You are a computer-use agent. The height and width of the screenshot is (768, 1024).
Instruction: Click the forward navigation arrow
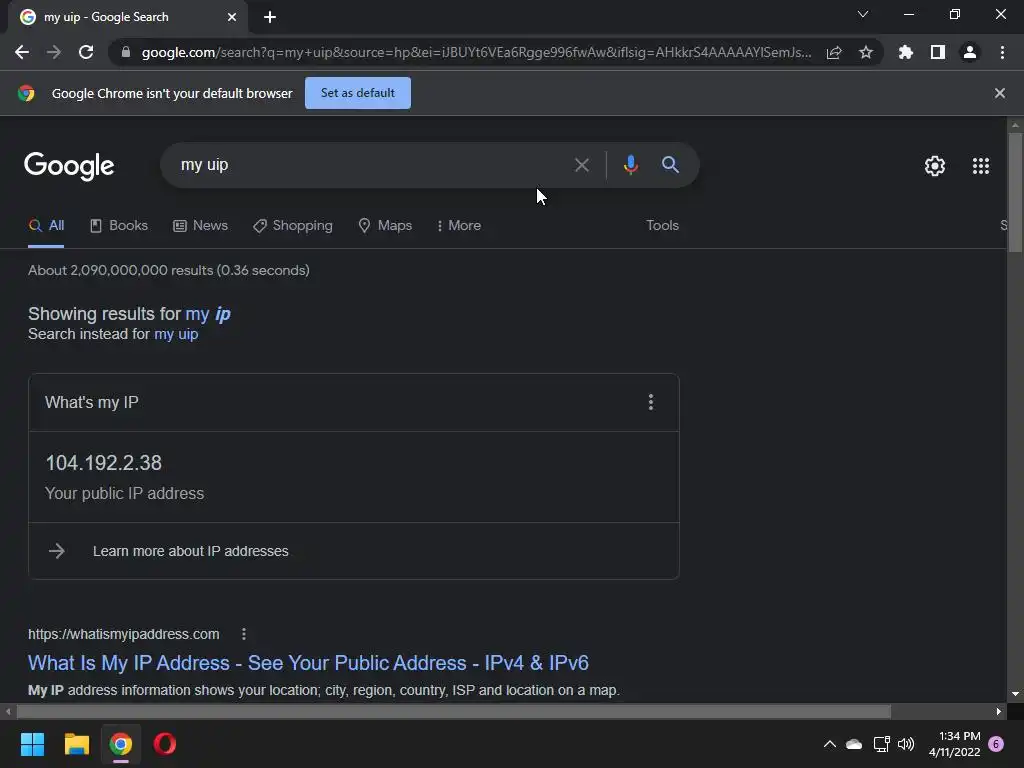coord(54,52)
